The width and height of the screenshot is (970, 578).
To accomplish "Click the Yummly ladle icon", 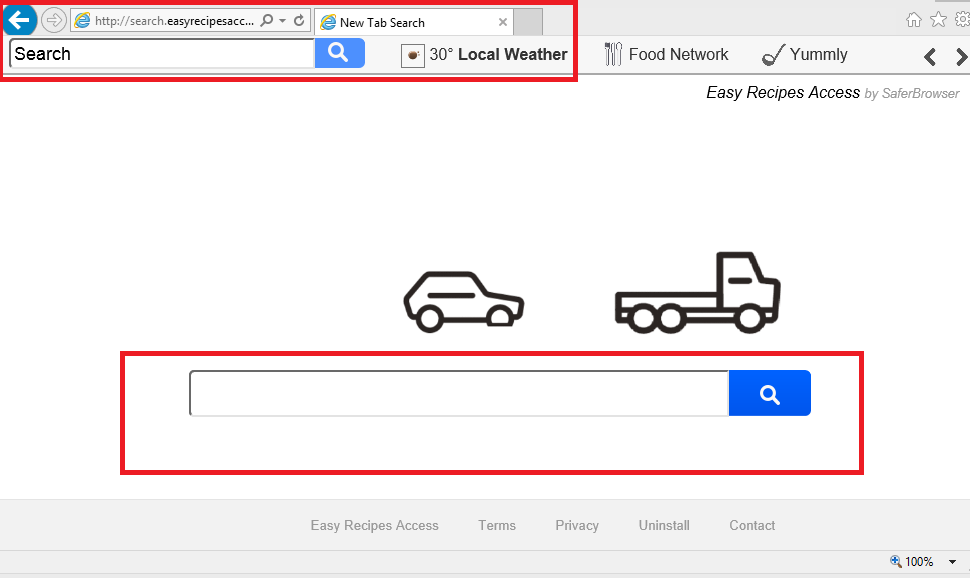I will click(773, 55).
